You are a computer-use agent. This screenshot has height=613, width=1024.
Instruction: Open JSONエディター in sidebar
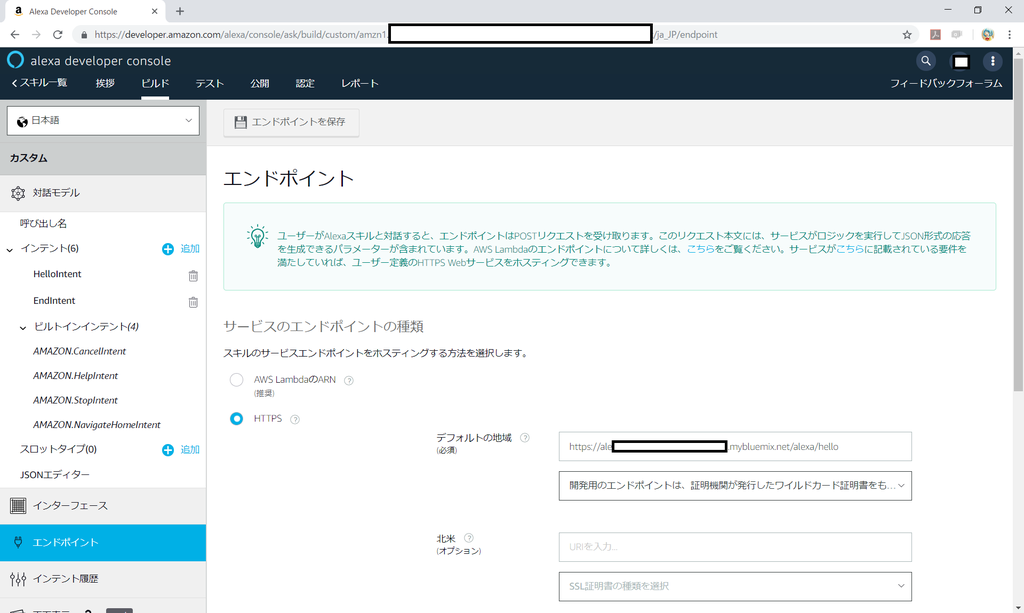coord(55,475)
